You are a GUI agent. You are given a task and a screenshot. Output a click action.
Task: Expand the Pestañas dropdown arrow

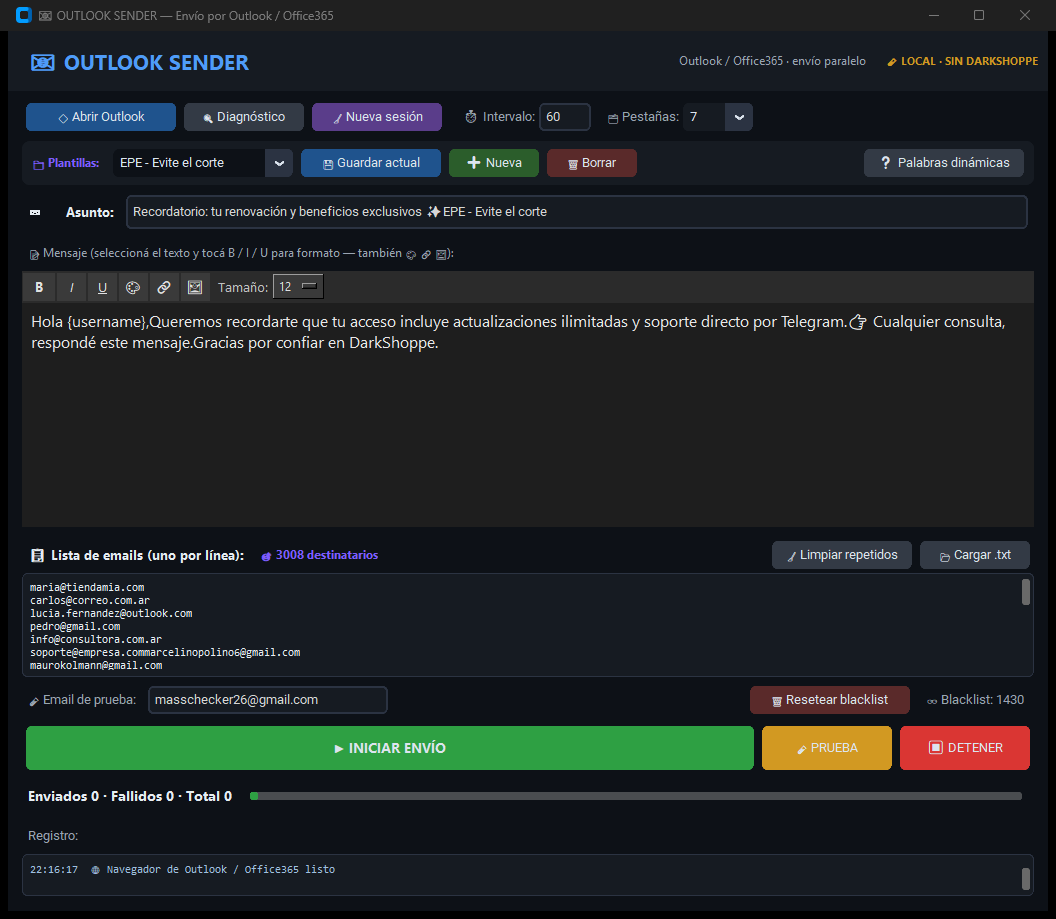[739, 117]
